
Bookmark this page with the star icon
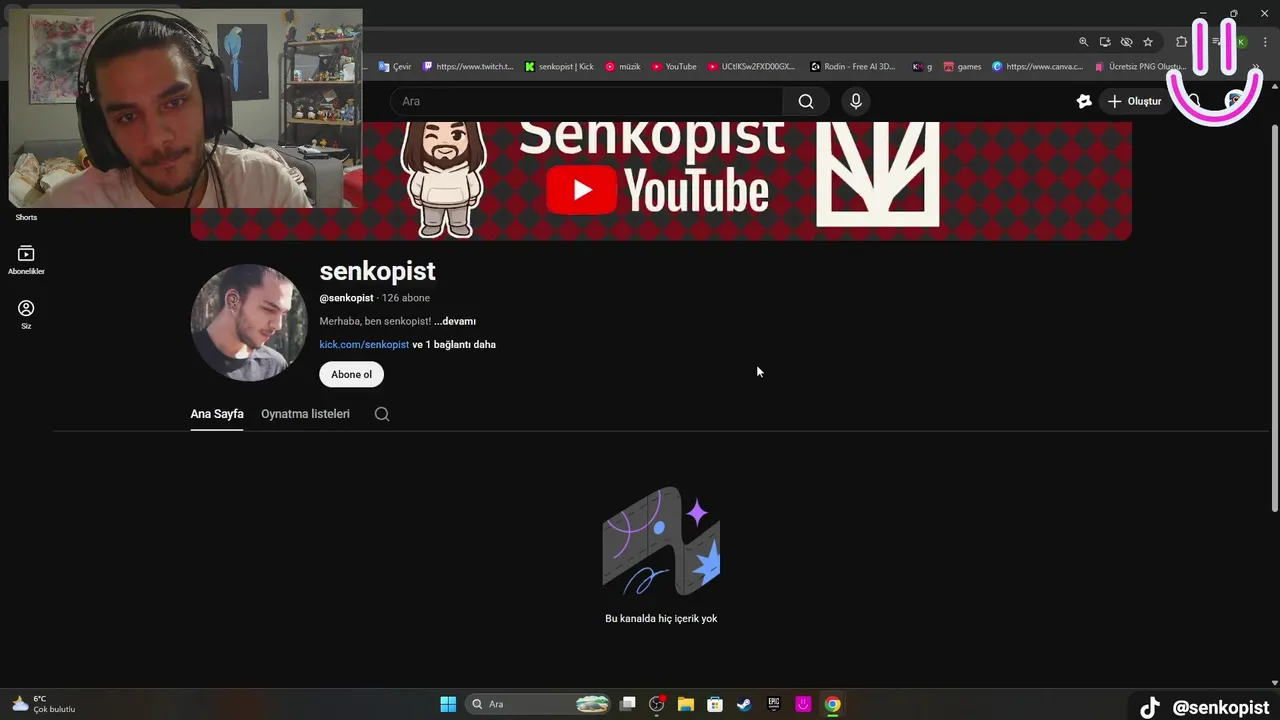point(1148,42)
